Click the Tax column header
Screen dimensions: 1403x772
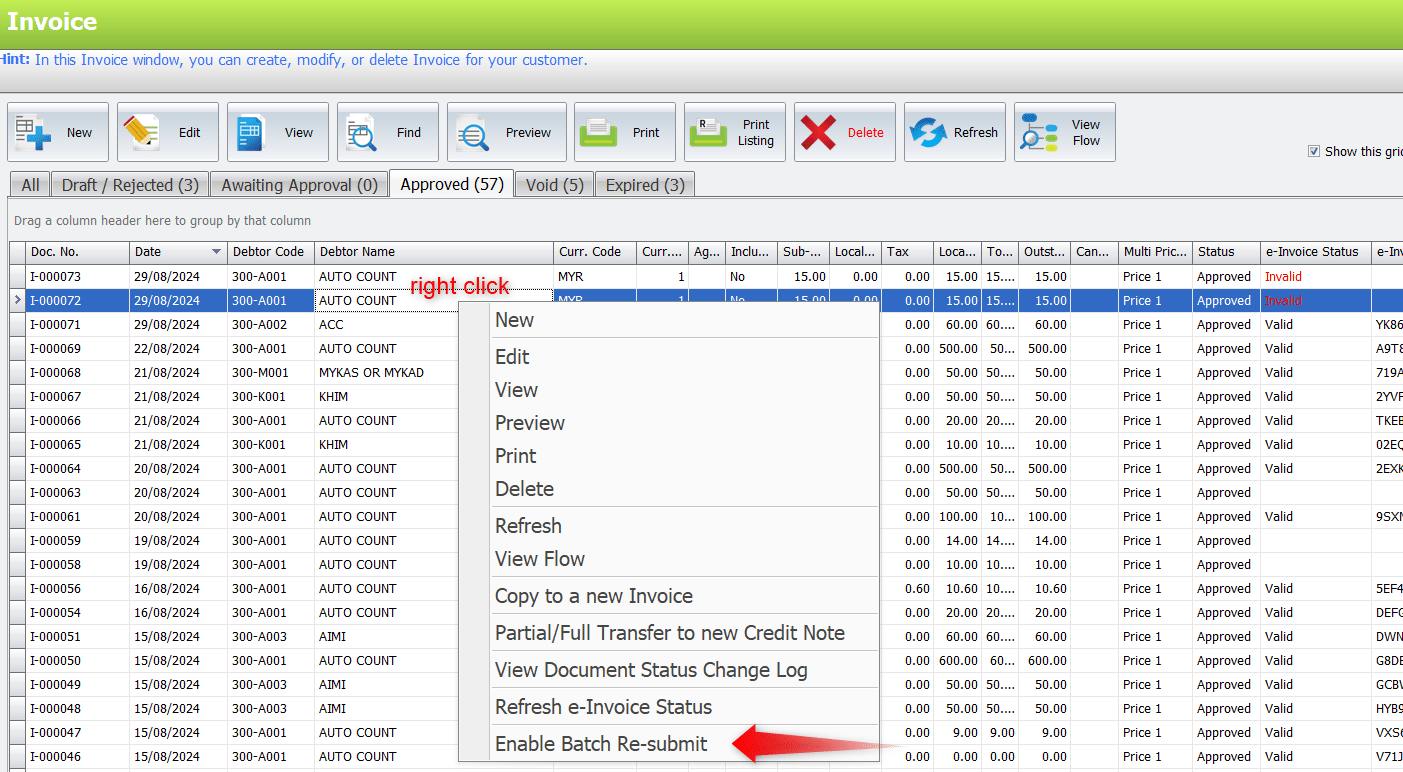pos(907,252)
